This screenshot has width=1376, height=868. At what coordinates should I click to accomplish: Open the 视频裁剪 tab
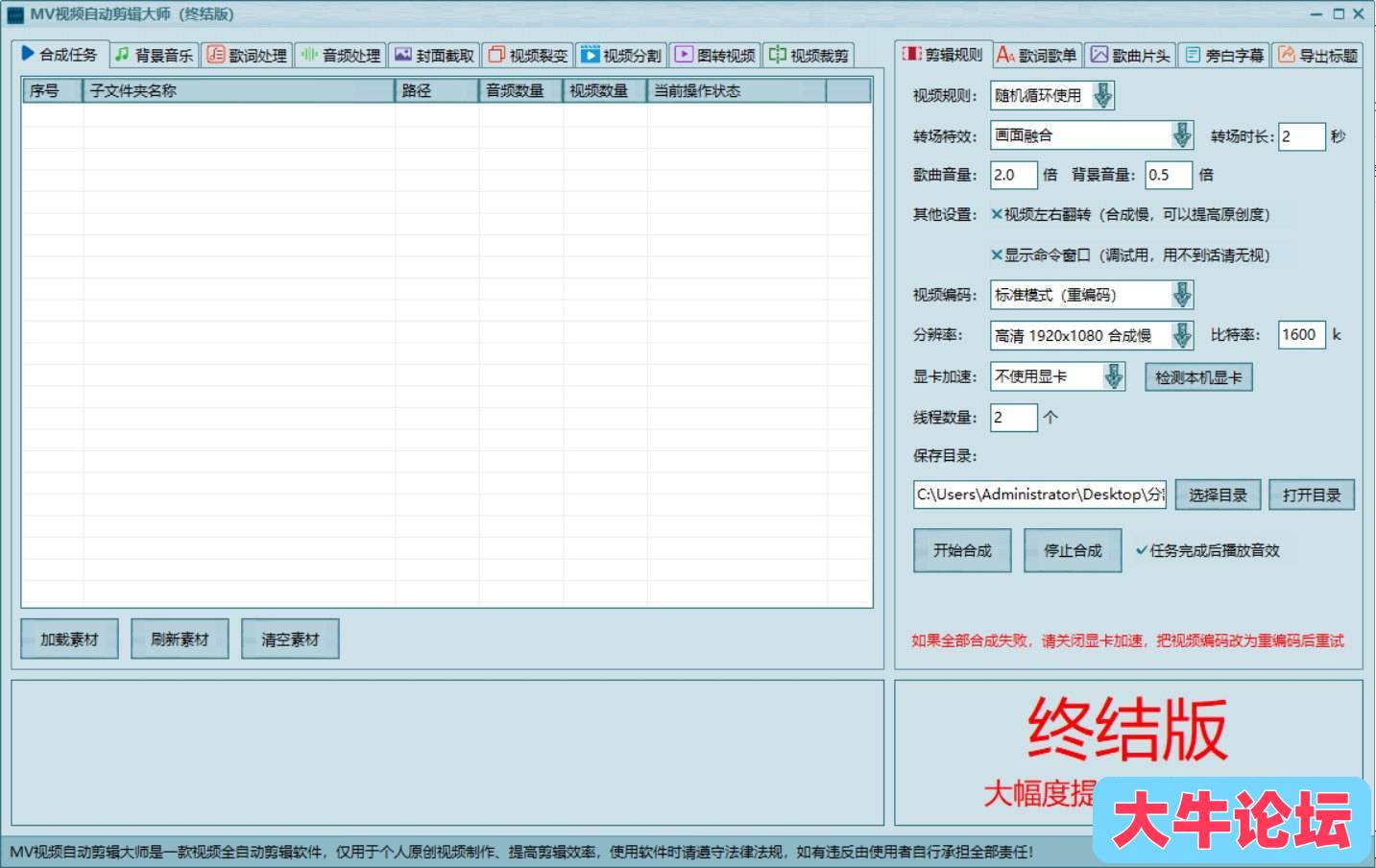tap(809, 56)
